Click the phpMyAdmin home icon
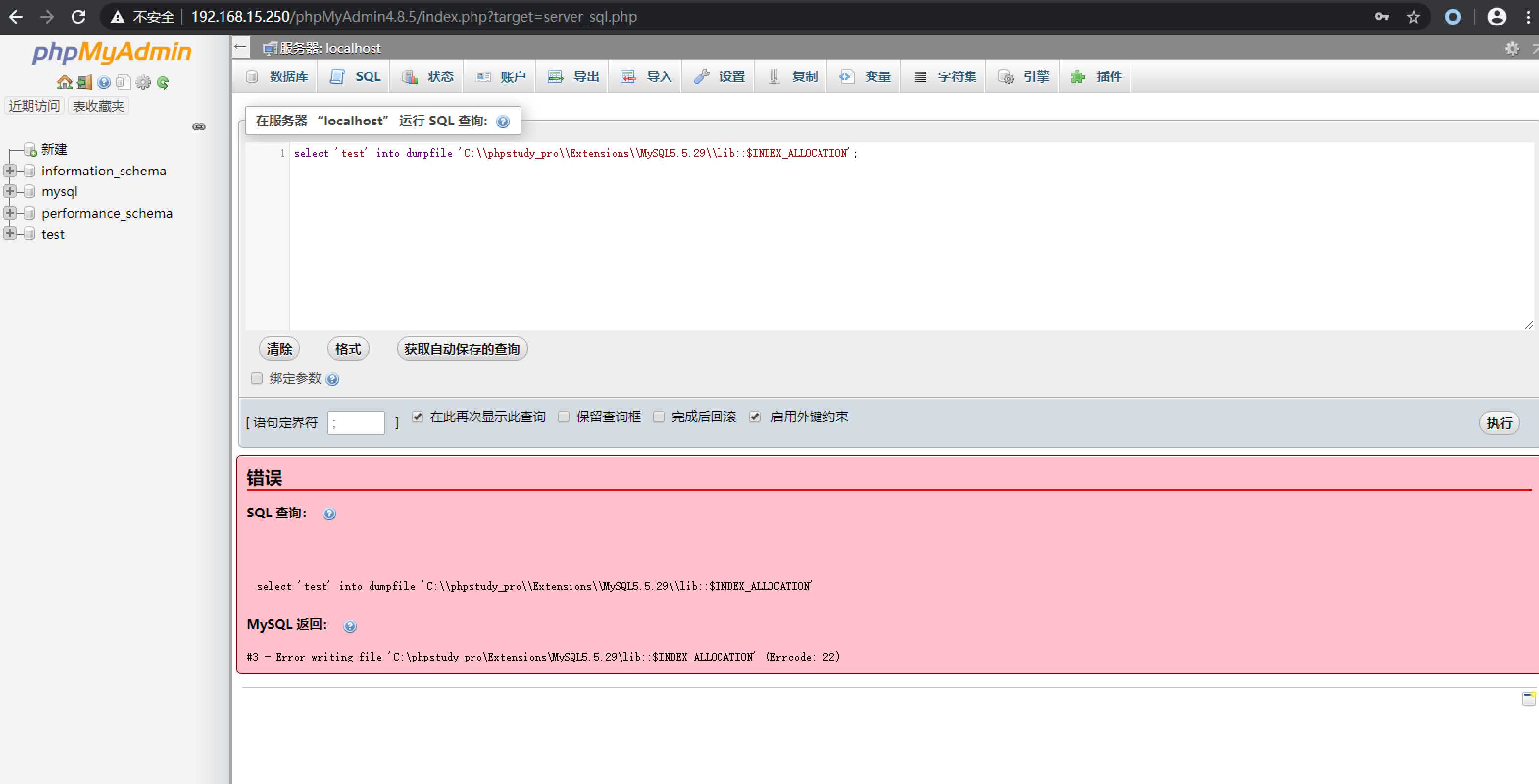 [64, 82]
